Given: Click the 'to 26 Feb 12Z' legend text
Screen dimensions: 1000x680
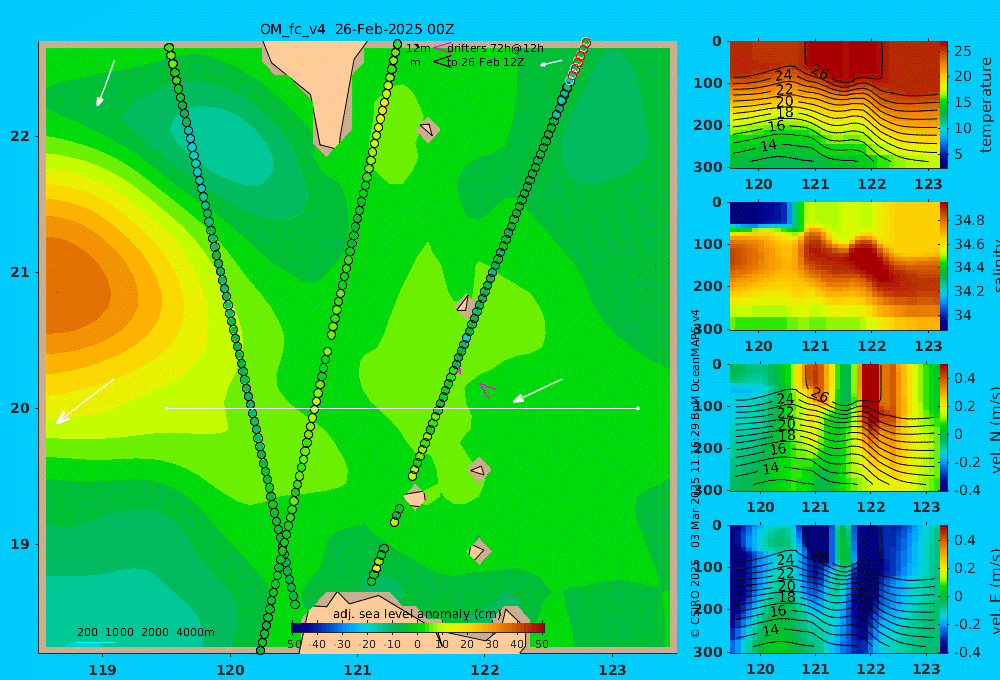Looking at the screenshot, I should [485, 63].
